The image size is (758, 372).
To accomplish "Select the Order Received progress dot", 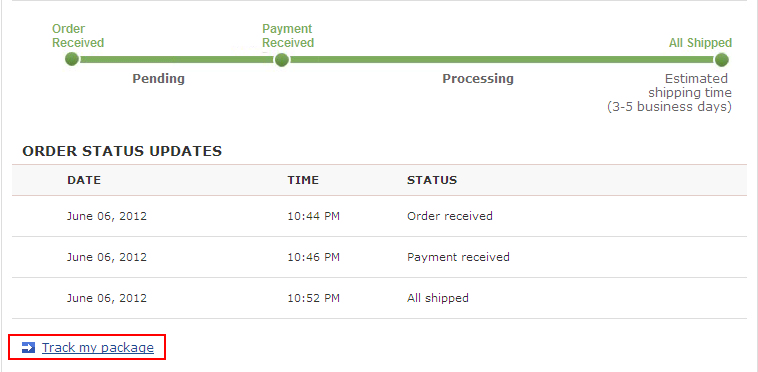I will point(72,60).
